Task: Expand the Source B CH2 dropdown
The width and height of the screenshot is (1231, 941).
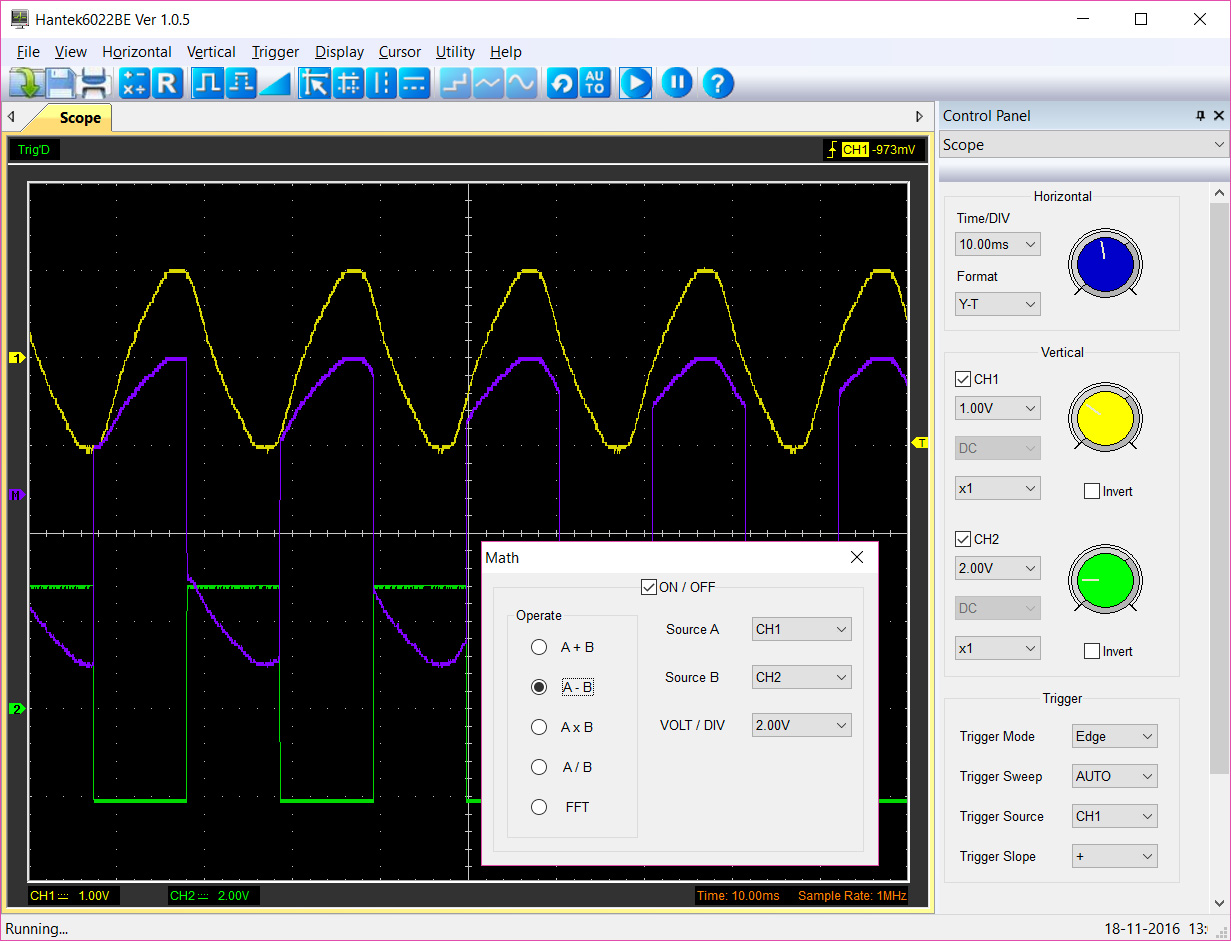Action: 801,677
